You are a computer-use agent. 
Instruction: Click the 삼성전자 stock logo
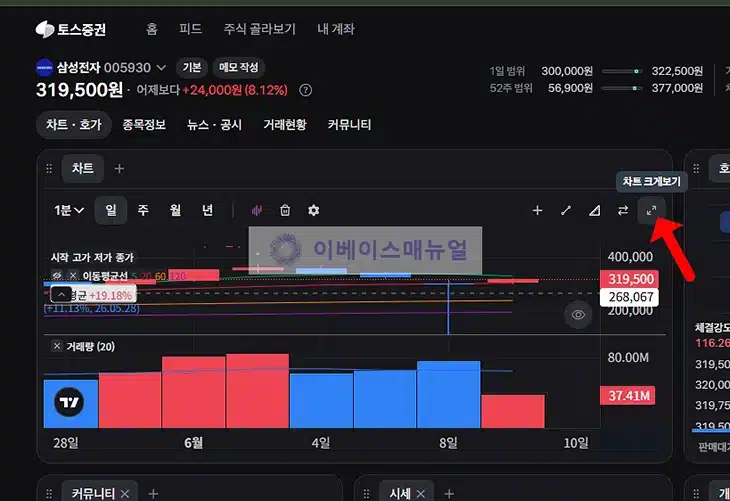point(44,68)
